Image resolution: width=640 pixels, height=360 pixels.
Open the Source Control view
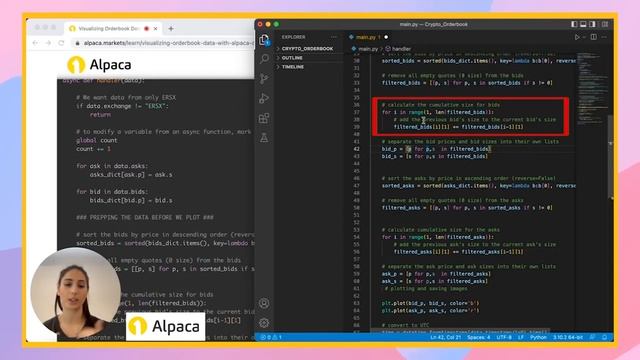click(264, 78)
